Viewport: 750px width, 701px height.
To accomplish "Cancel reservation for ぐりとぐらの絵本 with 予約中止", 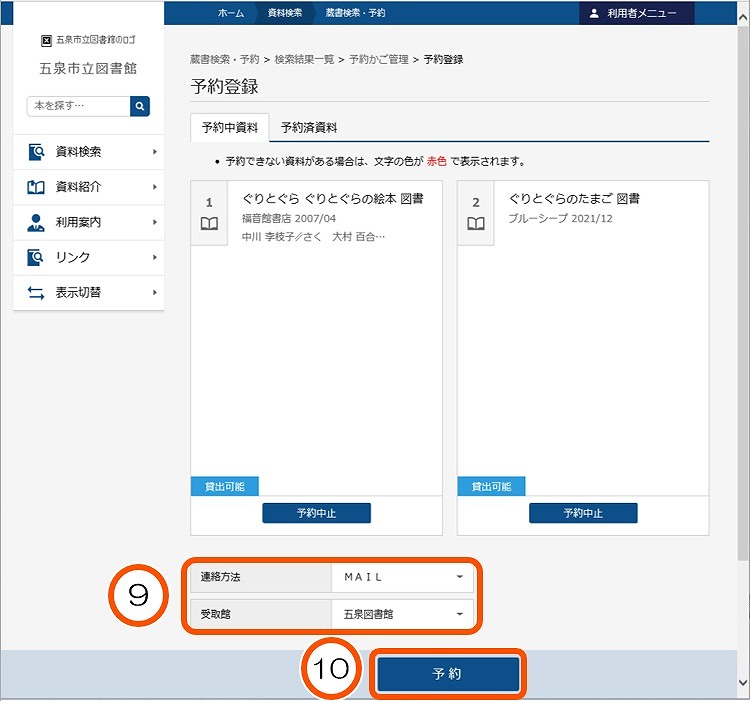I will (x=317, y=513).
